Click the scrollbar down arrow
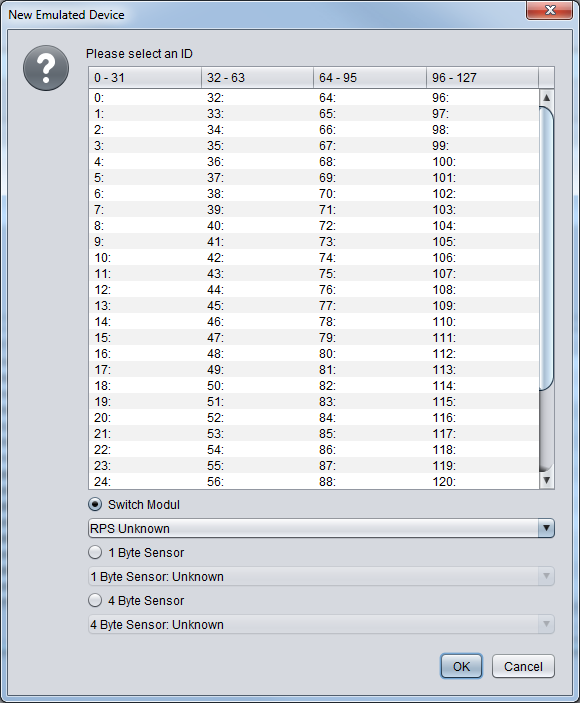580x703 pixels. pyautogui.click(x=546, y=480)
